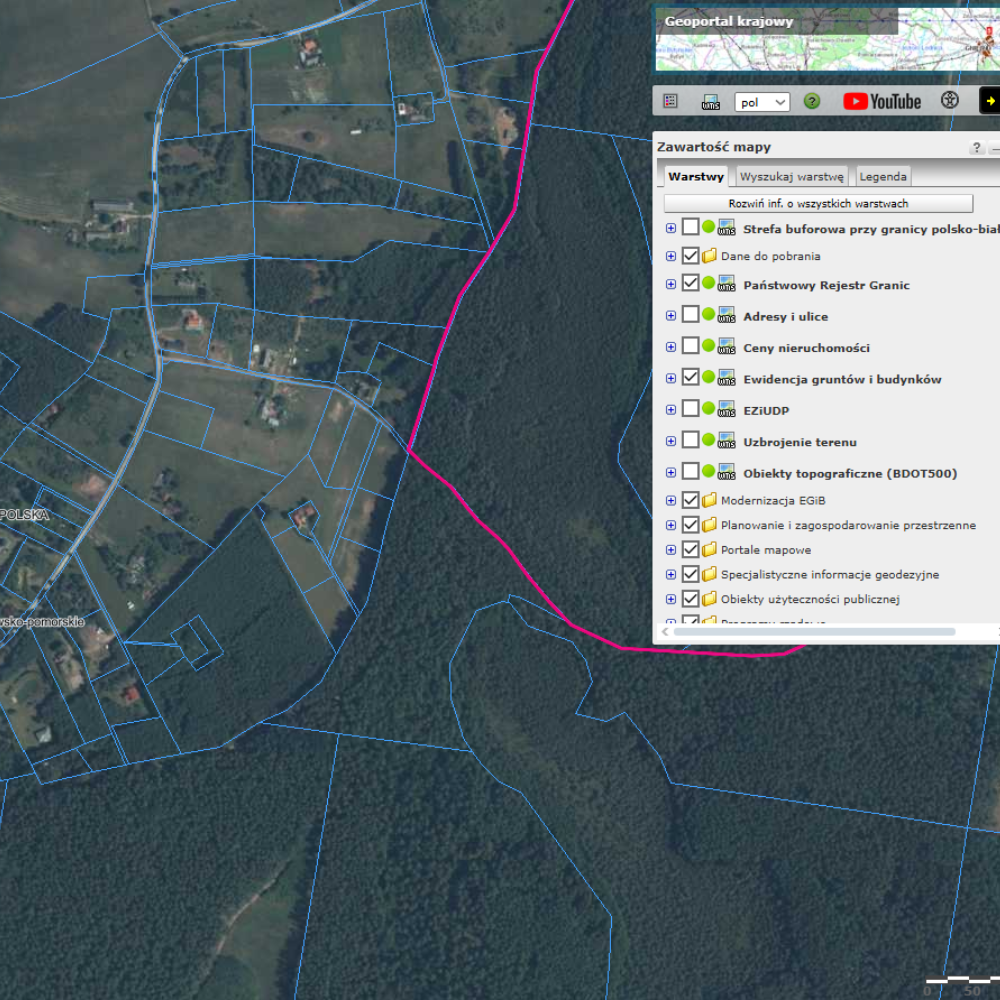Open the 'pol' language dropdown
The height and width of the screenshot is (1000, 1000).
761,102
